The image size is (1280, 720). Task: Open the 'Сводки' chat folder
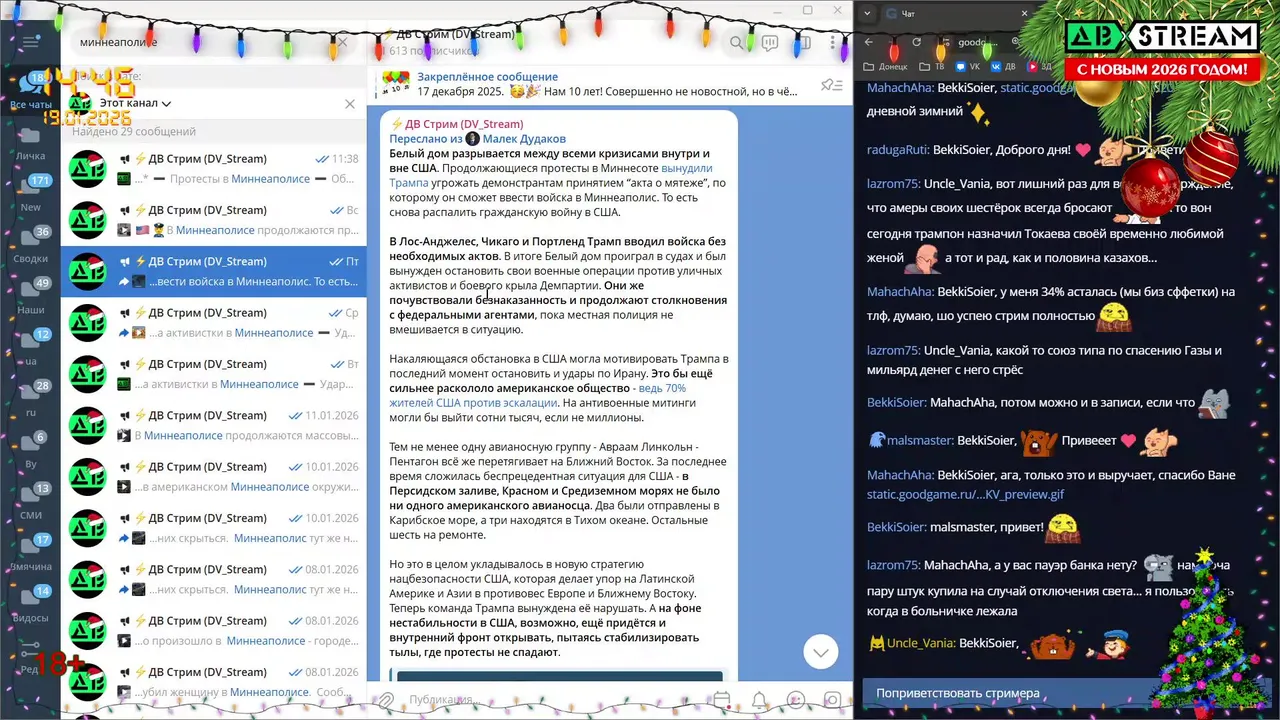tap(30, 246)
